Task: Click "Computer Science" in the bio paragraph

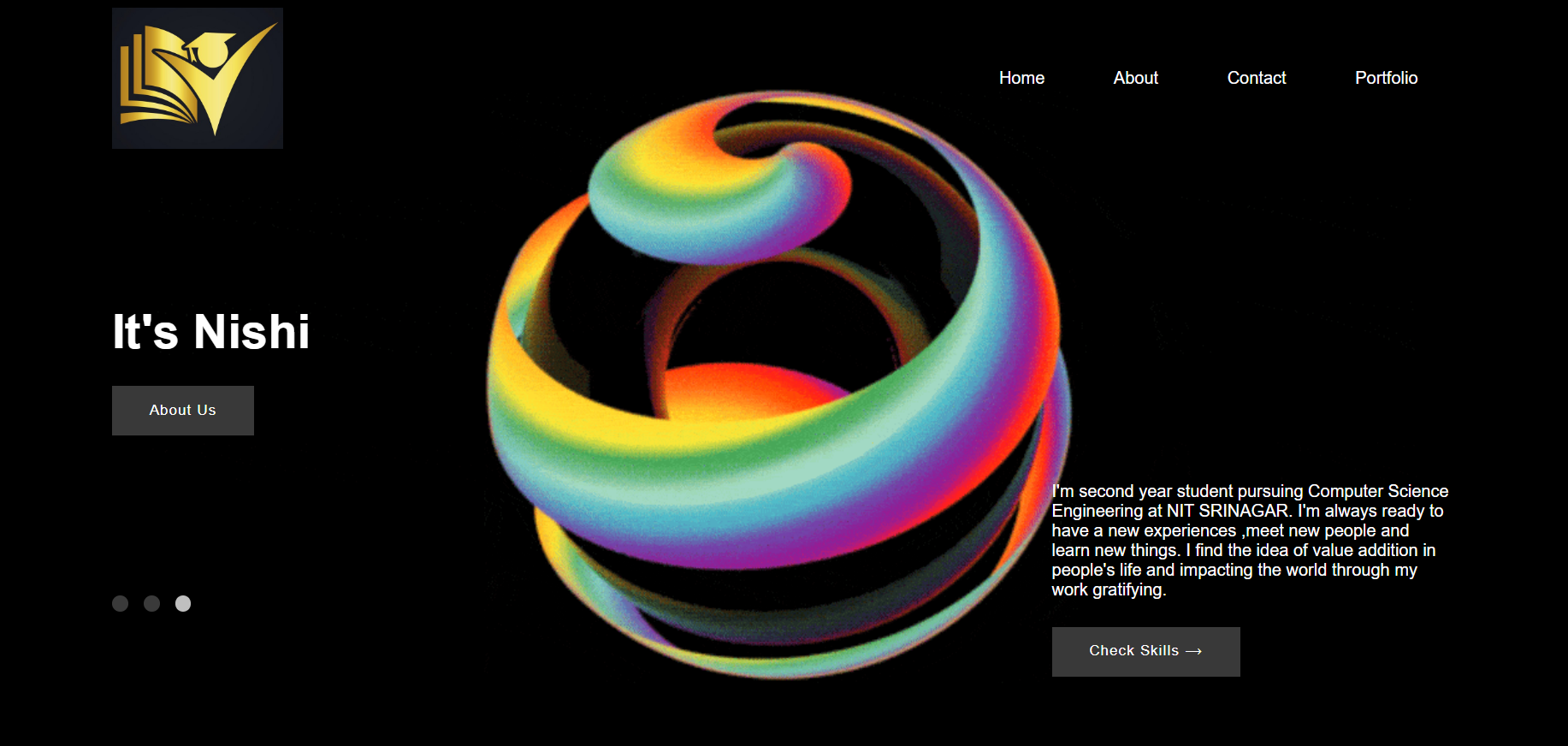Action: tap(1377, 491)
